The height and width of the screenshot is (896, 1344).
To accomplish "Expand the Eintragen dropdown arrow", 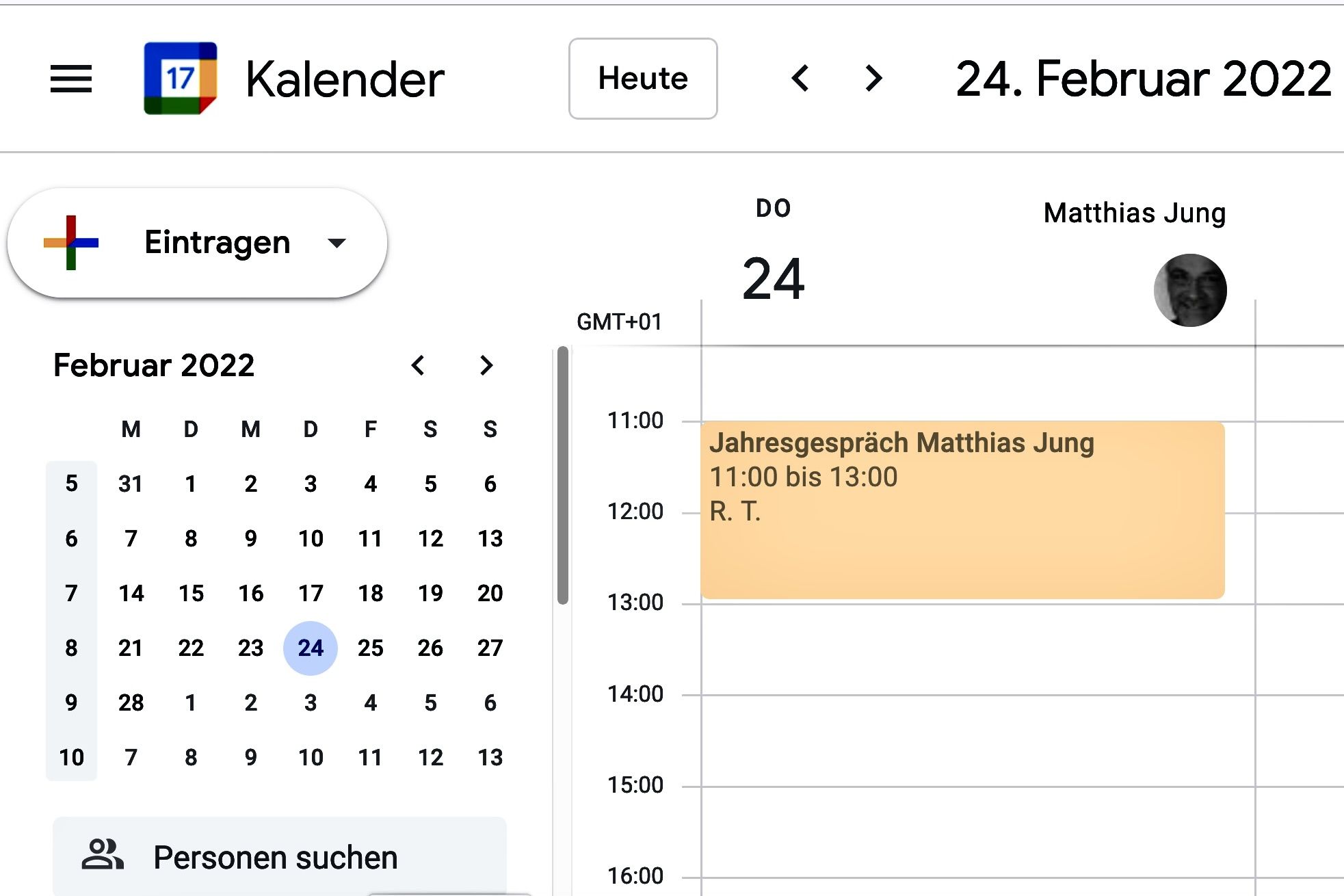I will (x=337, y=243).
